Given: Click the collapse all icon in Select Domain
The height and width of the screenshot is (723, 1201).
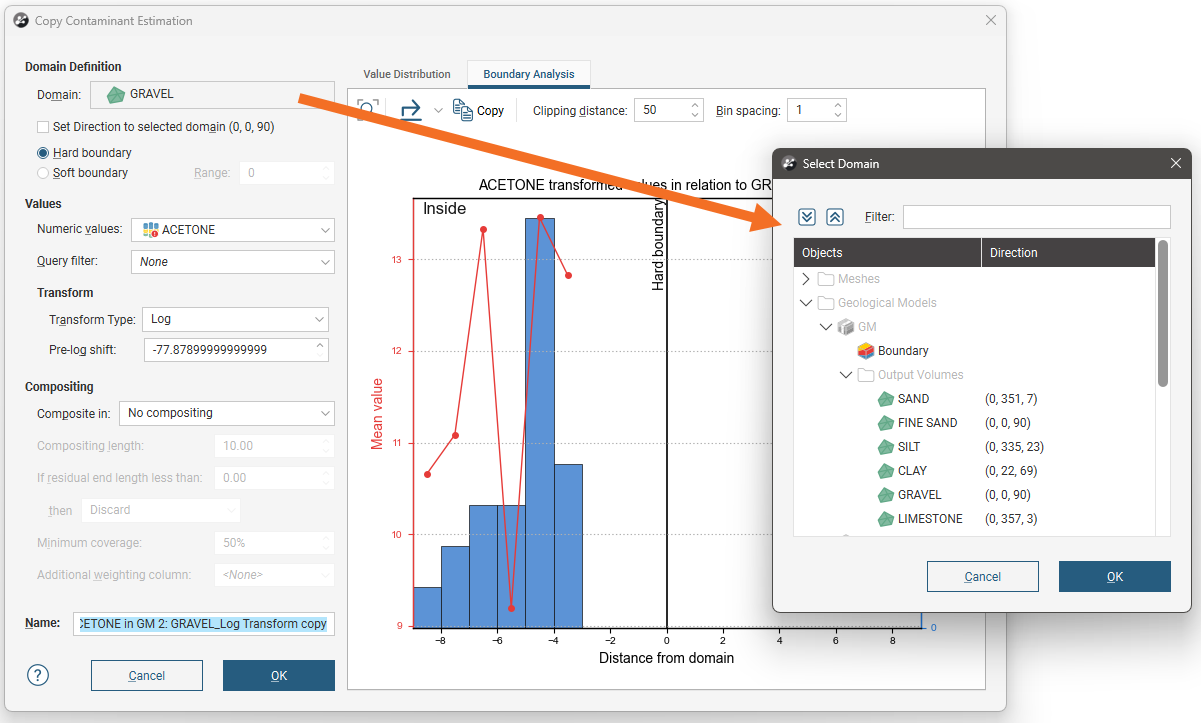Looking at the screenshot, I should point(835,217).
